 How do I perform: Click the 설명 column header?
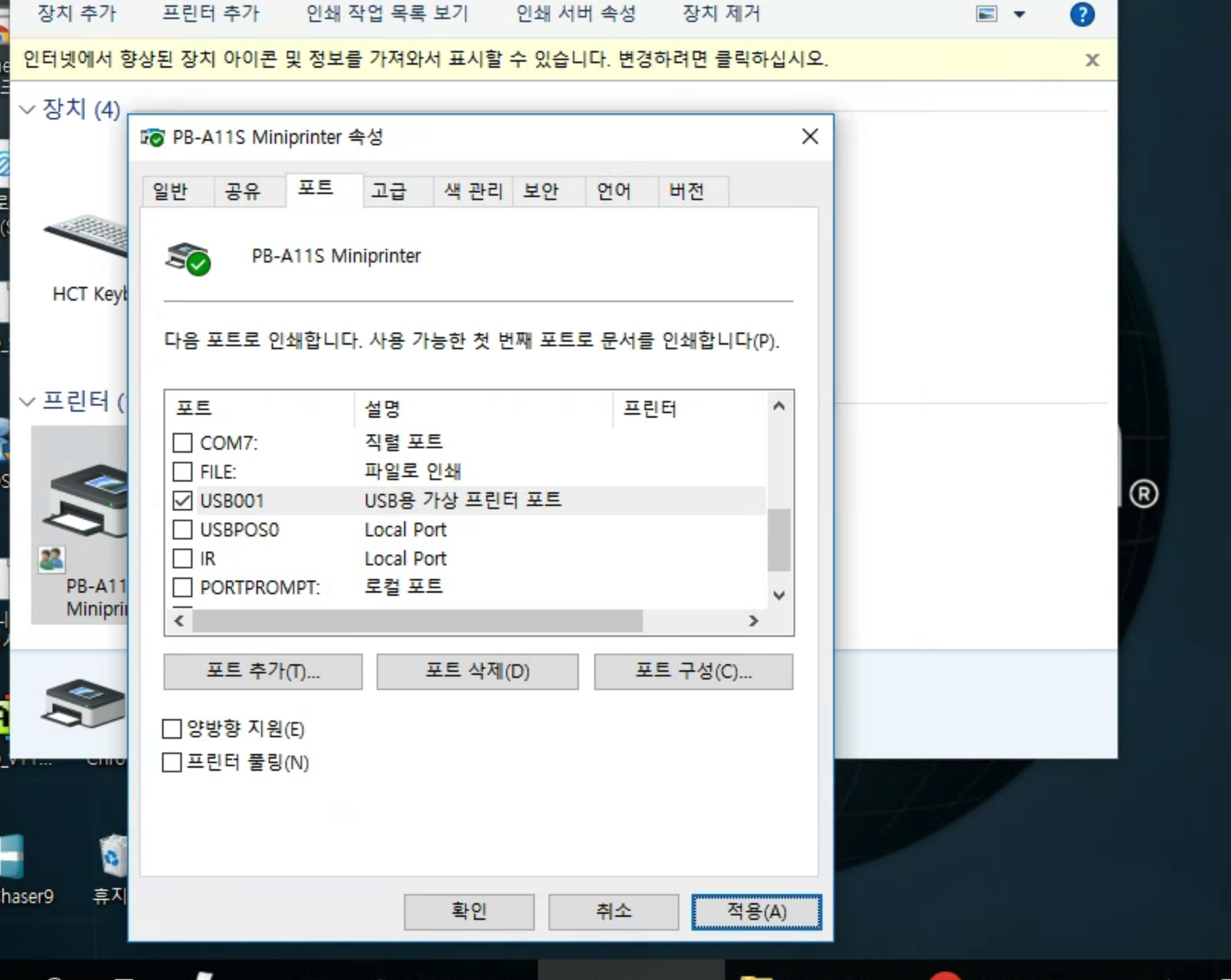[x=484, y=409]
